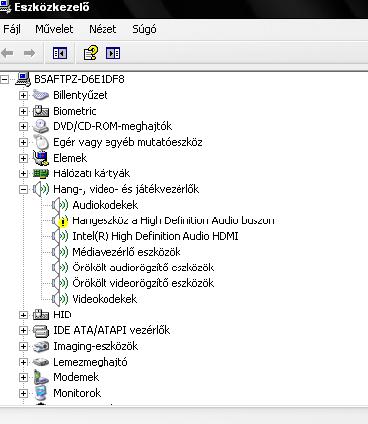This screenshot has width=368, height=424.
Task: Open the Művelet menu
Action: 54,29
